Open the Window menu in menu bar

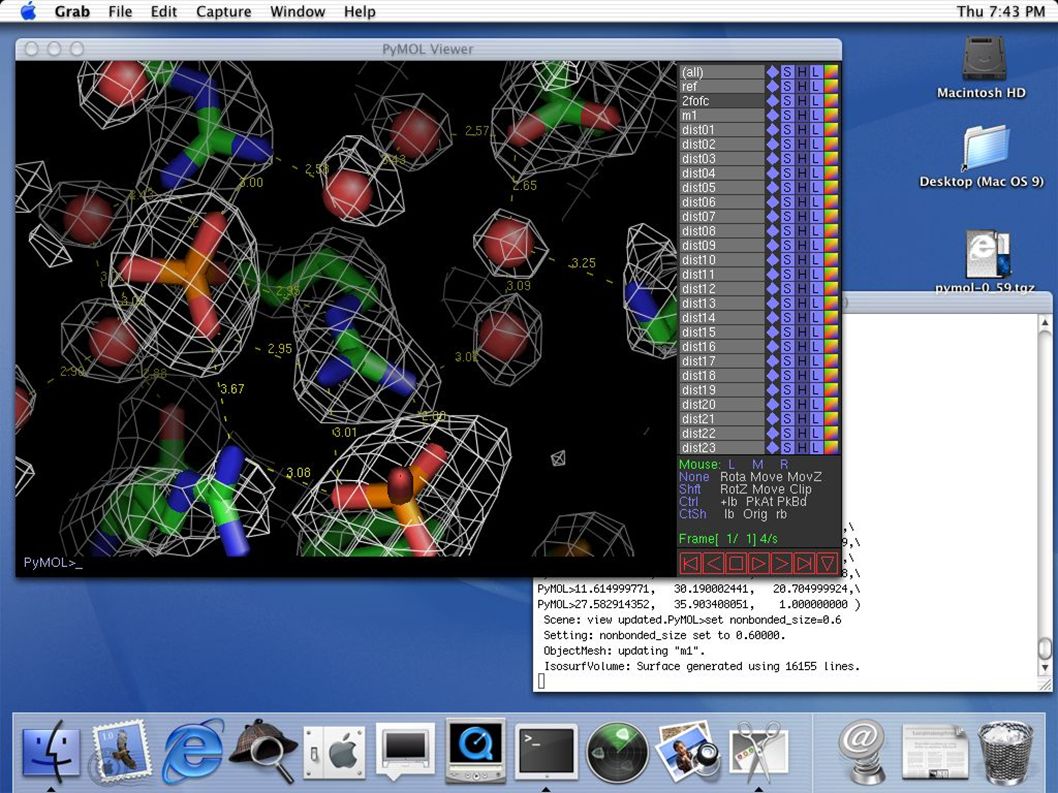[x=298, y=11]
